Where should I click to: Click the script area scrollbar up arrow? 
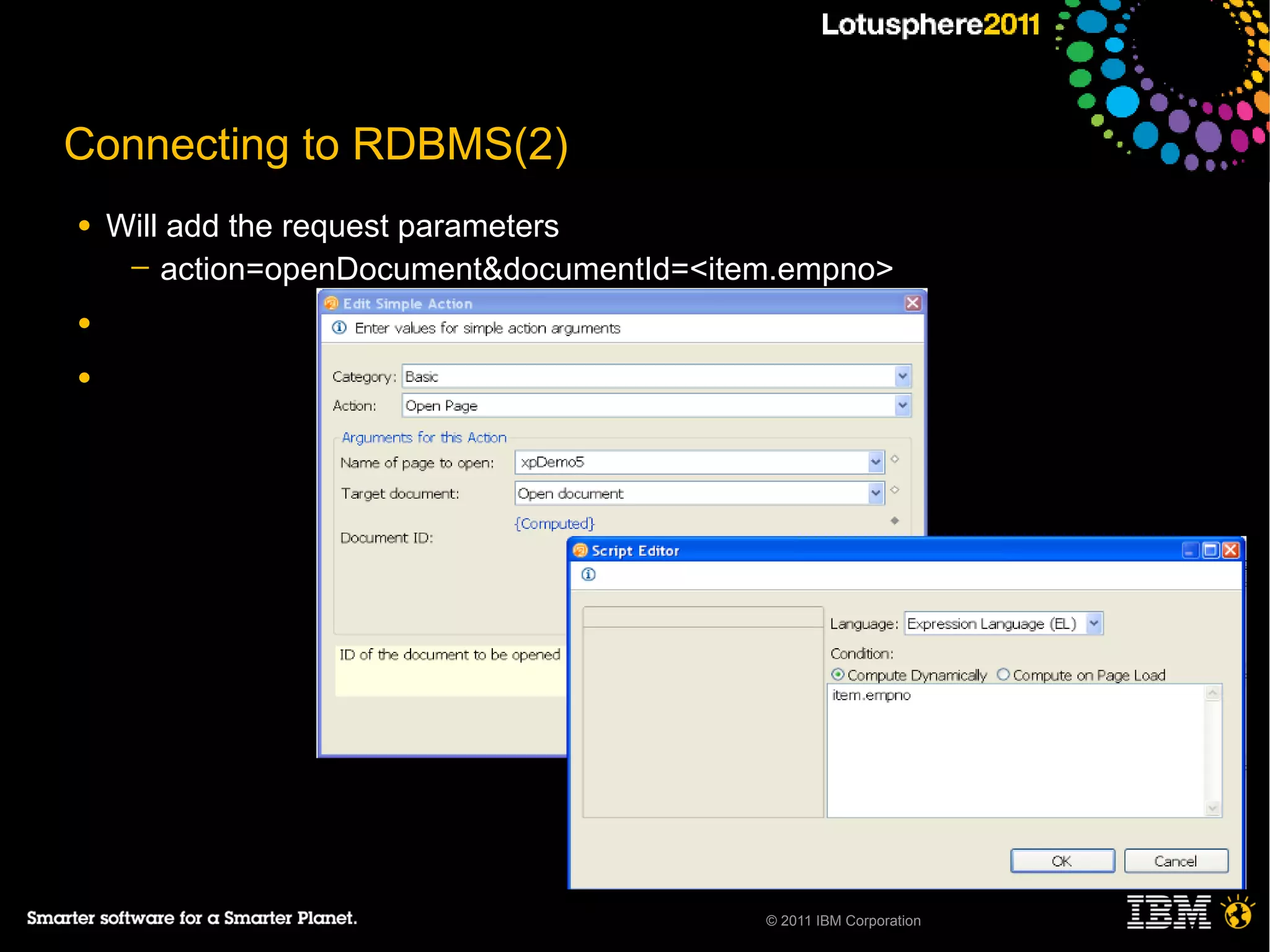coord(1213,693)
